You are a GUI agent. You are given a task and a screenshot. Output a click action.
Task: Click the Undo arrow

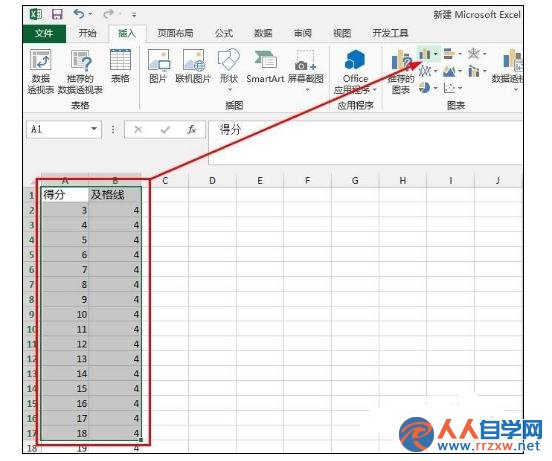click(79, 14)
